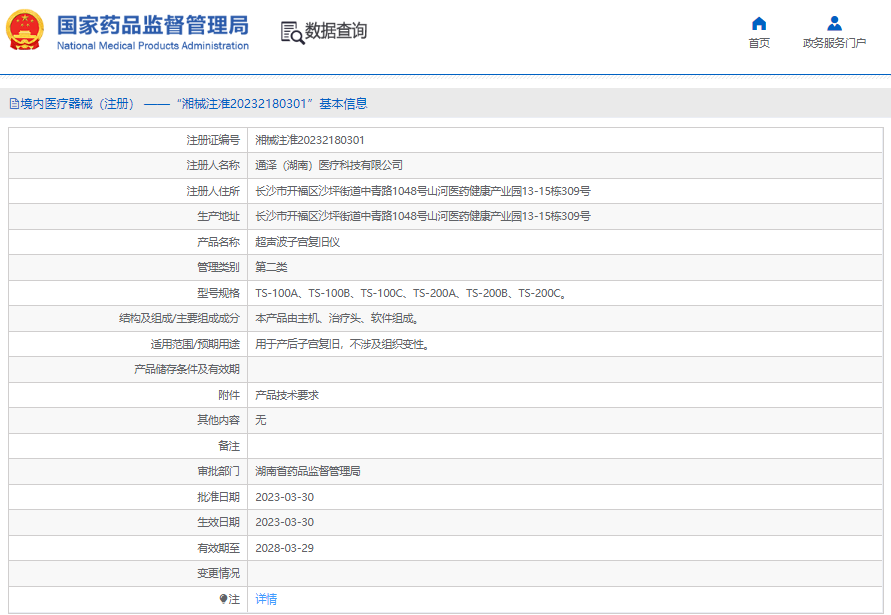The image size is (891, 615).
Task: Click expiry date 2028-03-29
Action: 285,548
